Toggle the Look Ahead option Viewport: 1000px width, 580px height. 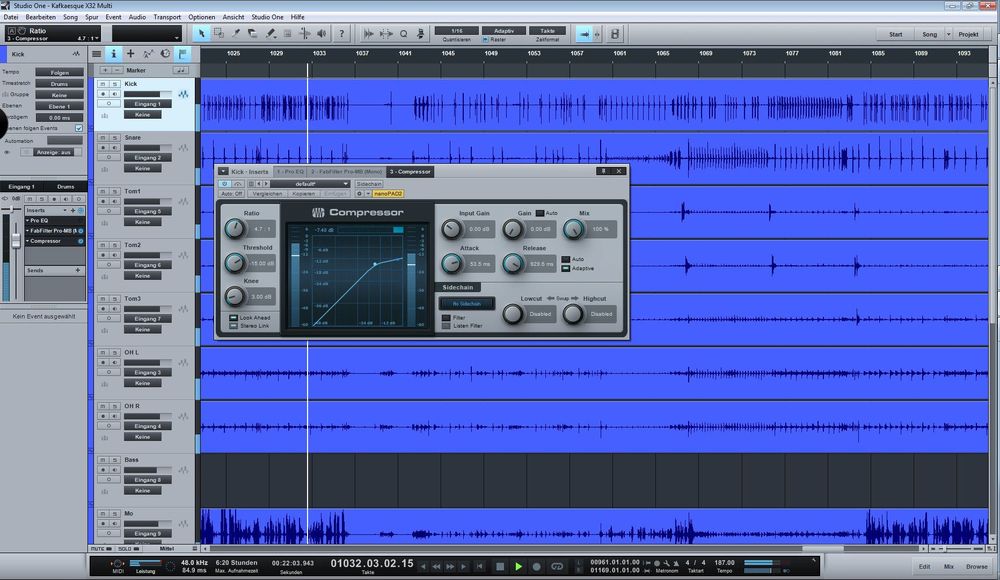[x=233, y=318]
